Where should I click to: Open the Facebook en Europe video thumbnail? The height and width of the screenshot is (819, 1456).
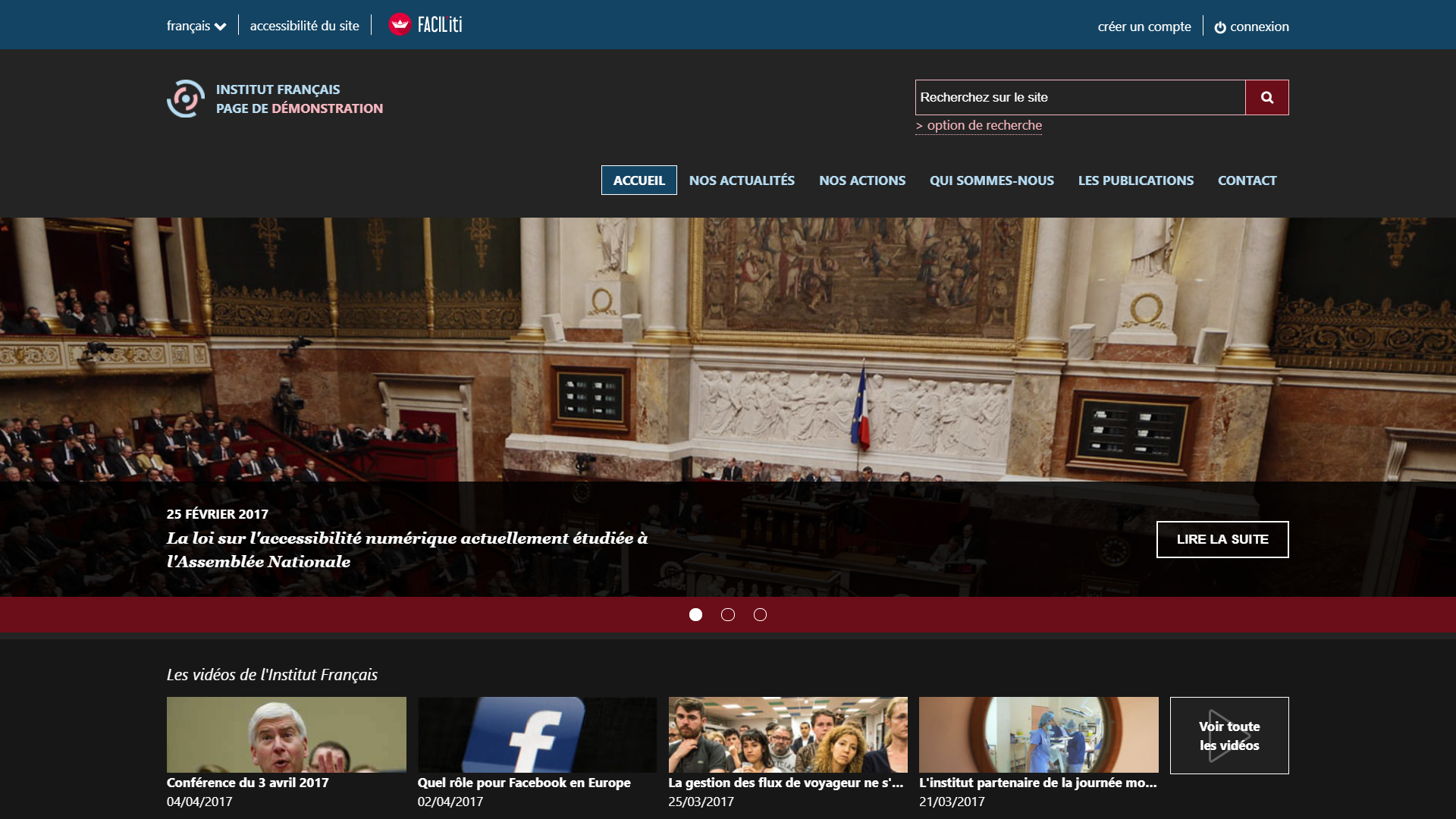click(x=536, y=735)
